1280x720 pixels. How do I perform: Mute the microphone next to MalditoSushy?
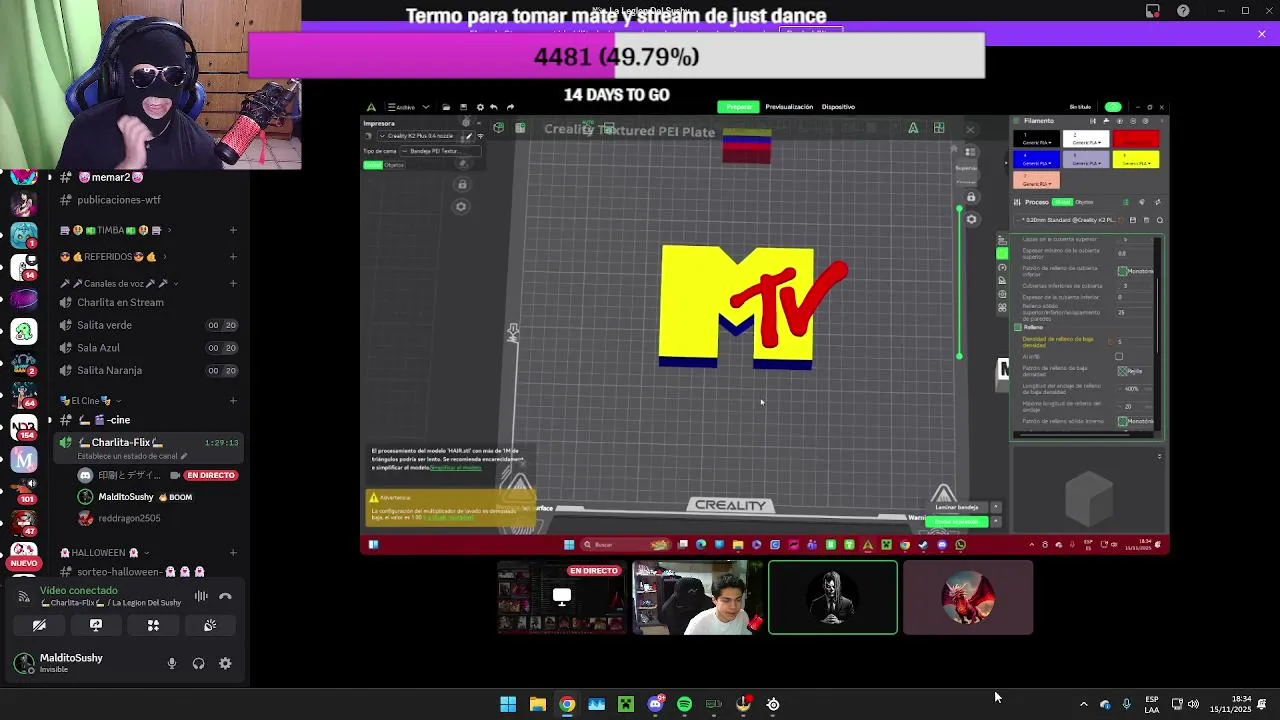(x=172, y=663)
